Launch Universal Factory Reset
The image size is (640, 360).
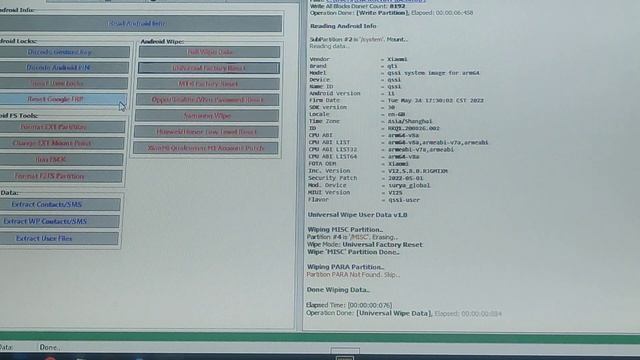pyautogui.click(x=209, y=68)
